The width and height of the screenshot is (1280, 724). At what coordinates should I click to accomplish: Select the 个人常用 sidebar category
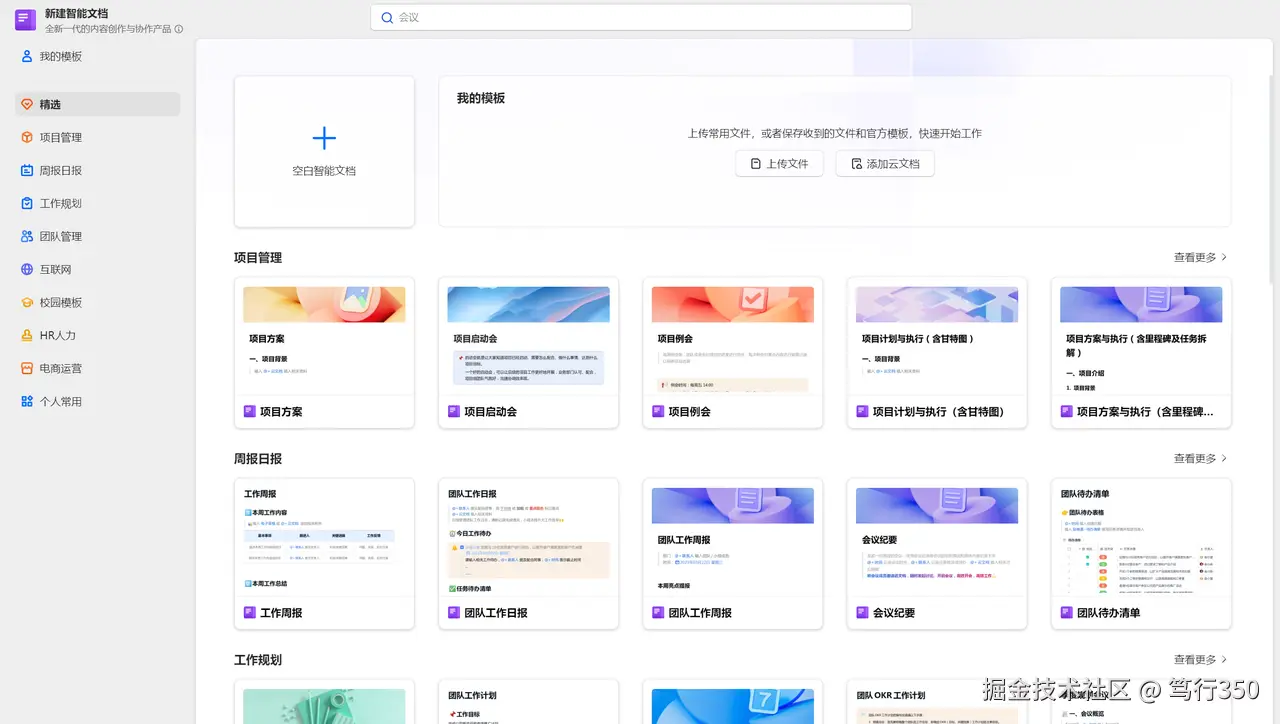tap(97, 401)
